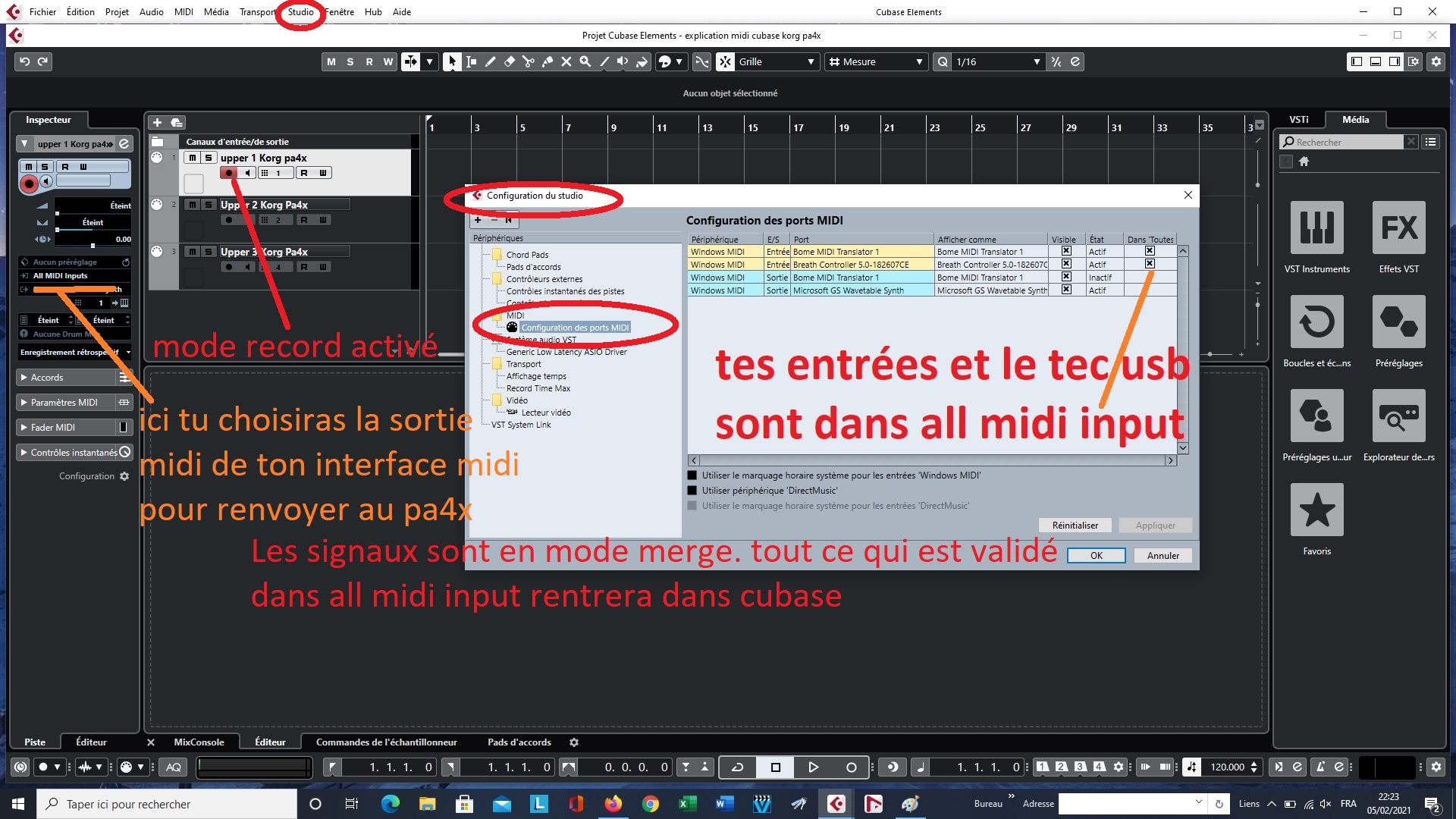
Task: Check 'Utiliser périphérique DirectMusic' option
Action: [x=693, y=490]
